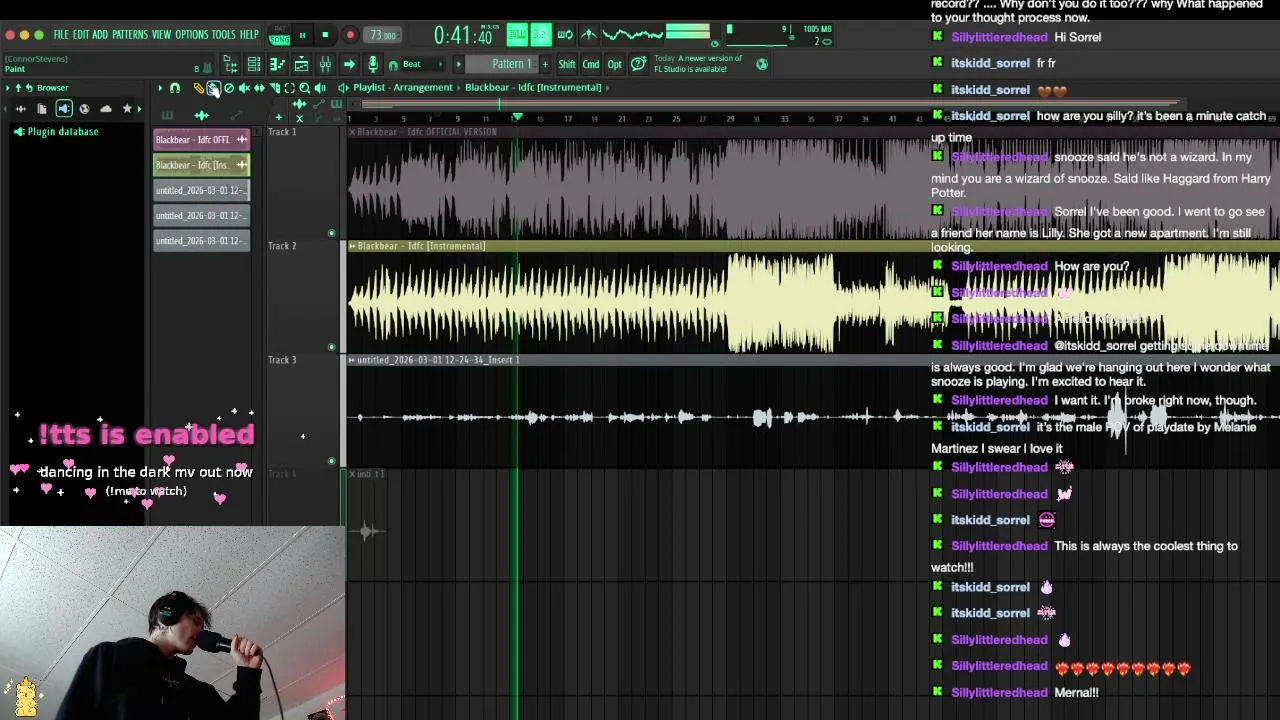Toggle the metronome icon
This screenshot has height=720, width=1280.
coord(588,35)
